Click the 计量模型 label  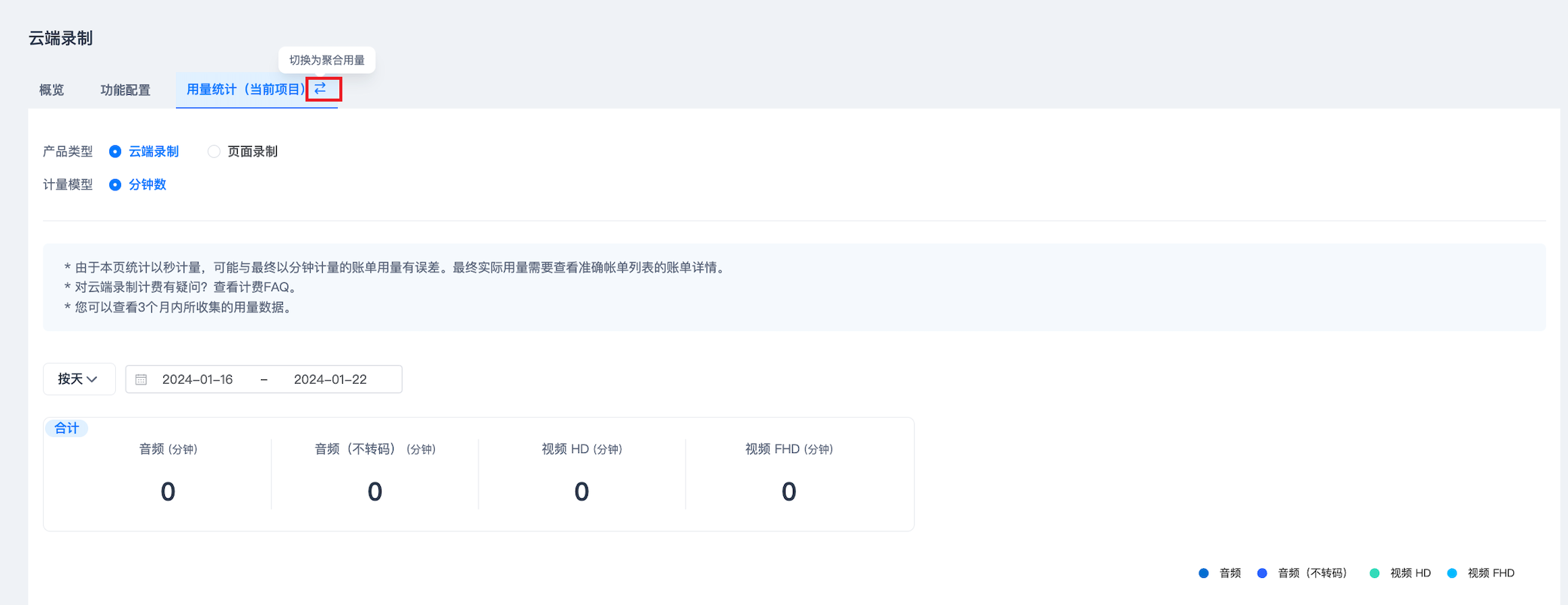point(68,184)
